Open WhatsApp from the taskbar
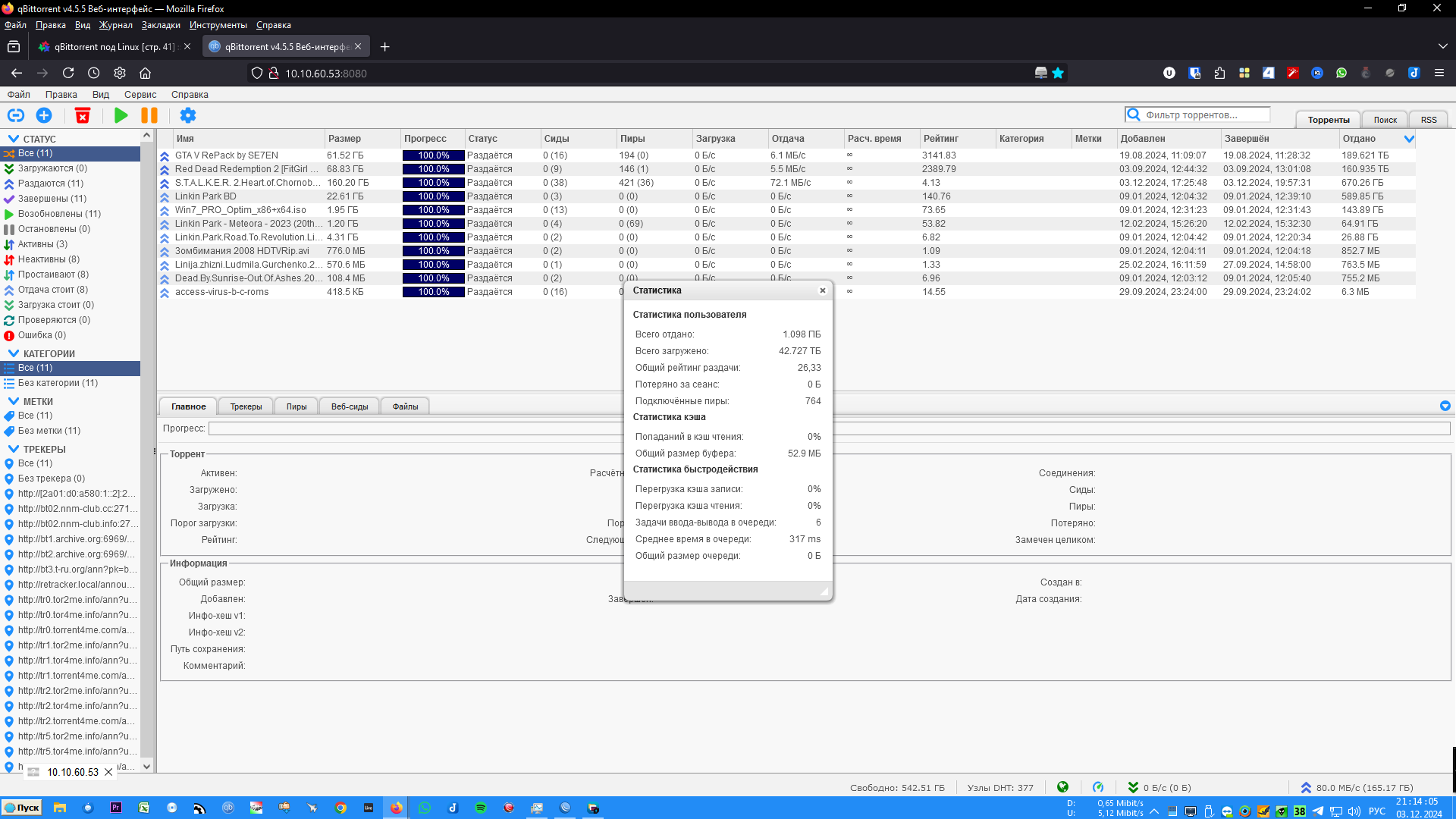Image resolution: width=1456 pixels, height=819 pixels. 425,808
